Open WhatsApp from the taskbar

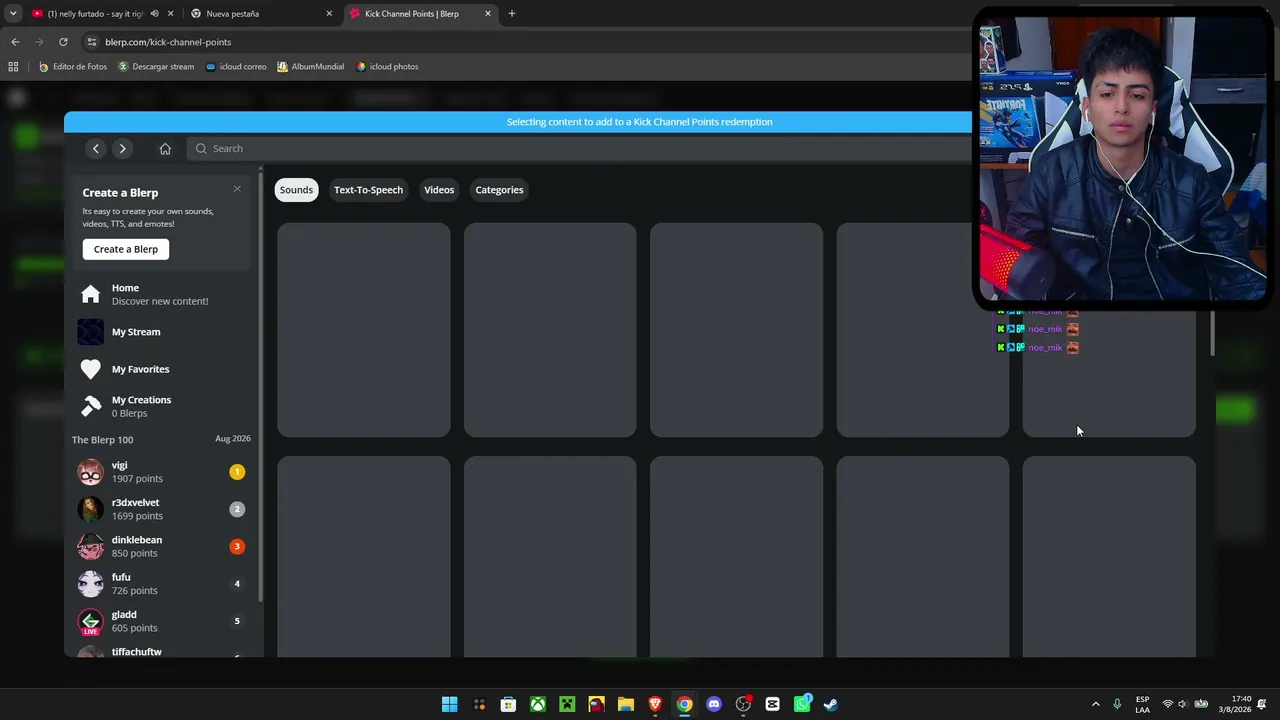click(x=802, y=704)
